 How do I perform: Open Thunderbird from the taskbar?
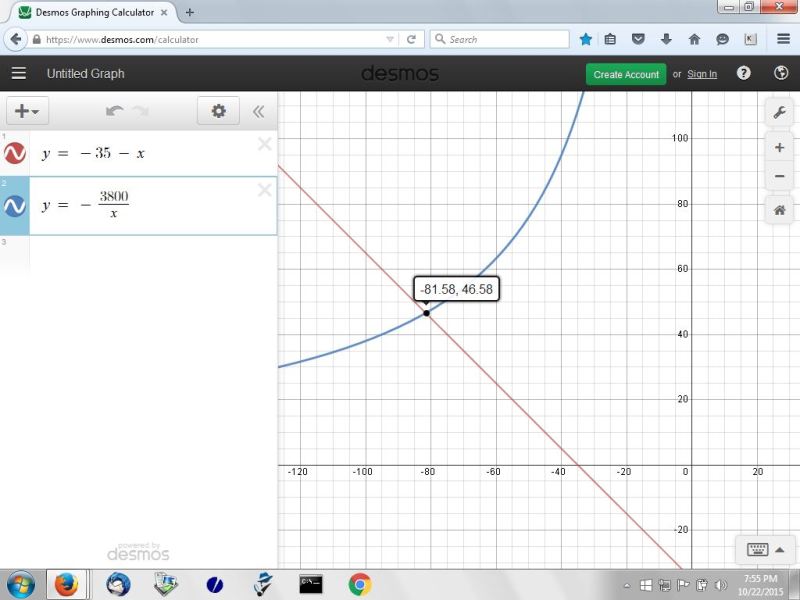(118, 584)
